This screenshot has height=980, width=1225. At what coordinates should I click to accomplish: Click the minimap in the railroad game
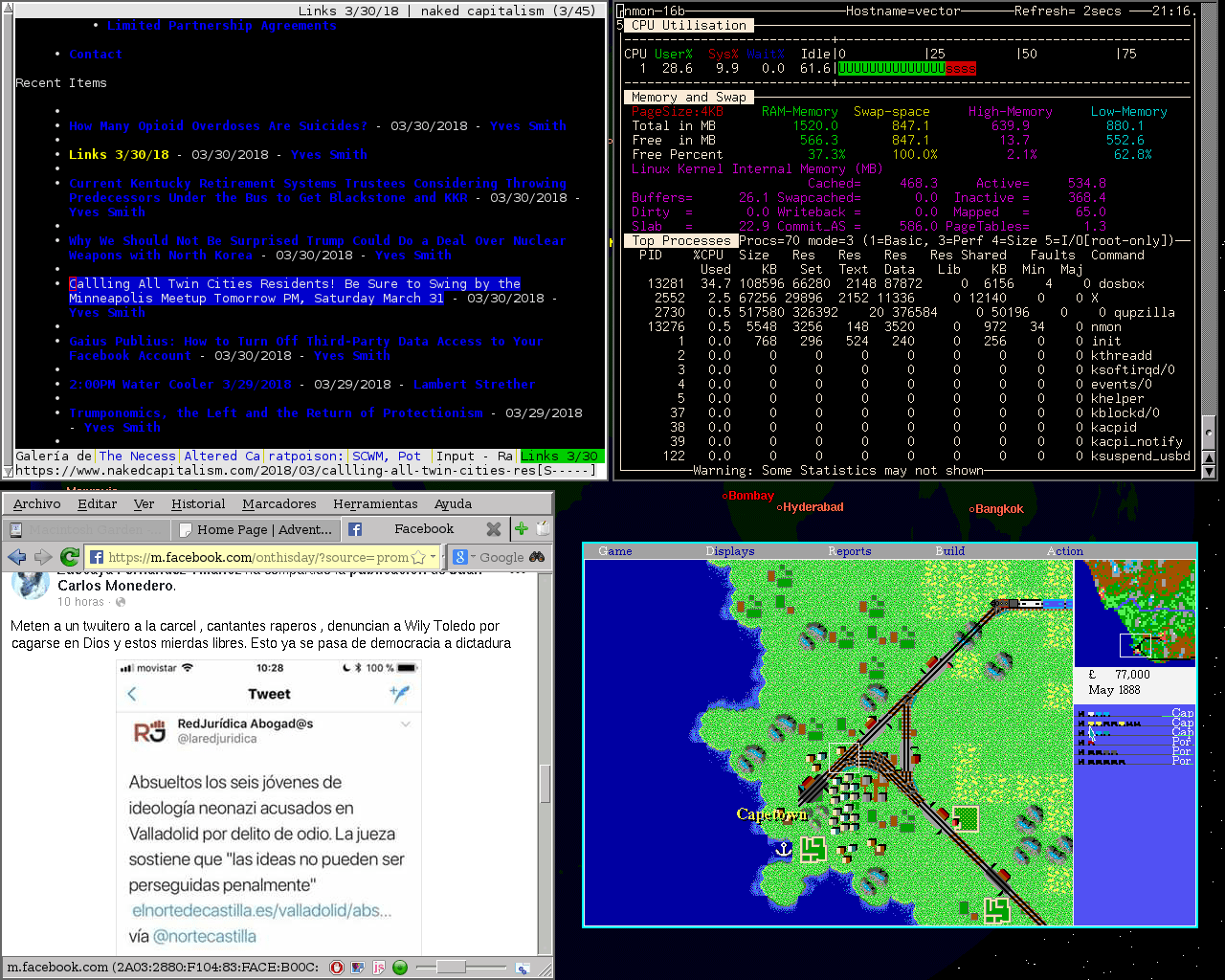click(1135, 612)
